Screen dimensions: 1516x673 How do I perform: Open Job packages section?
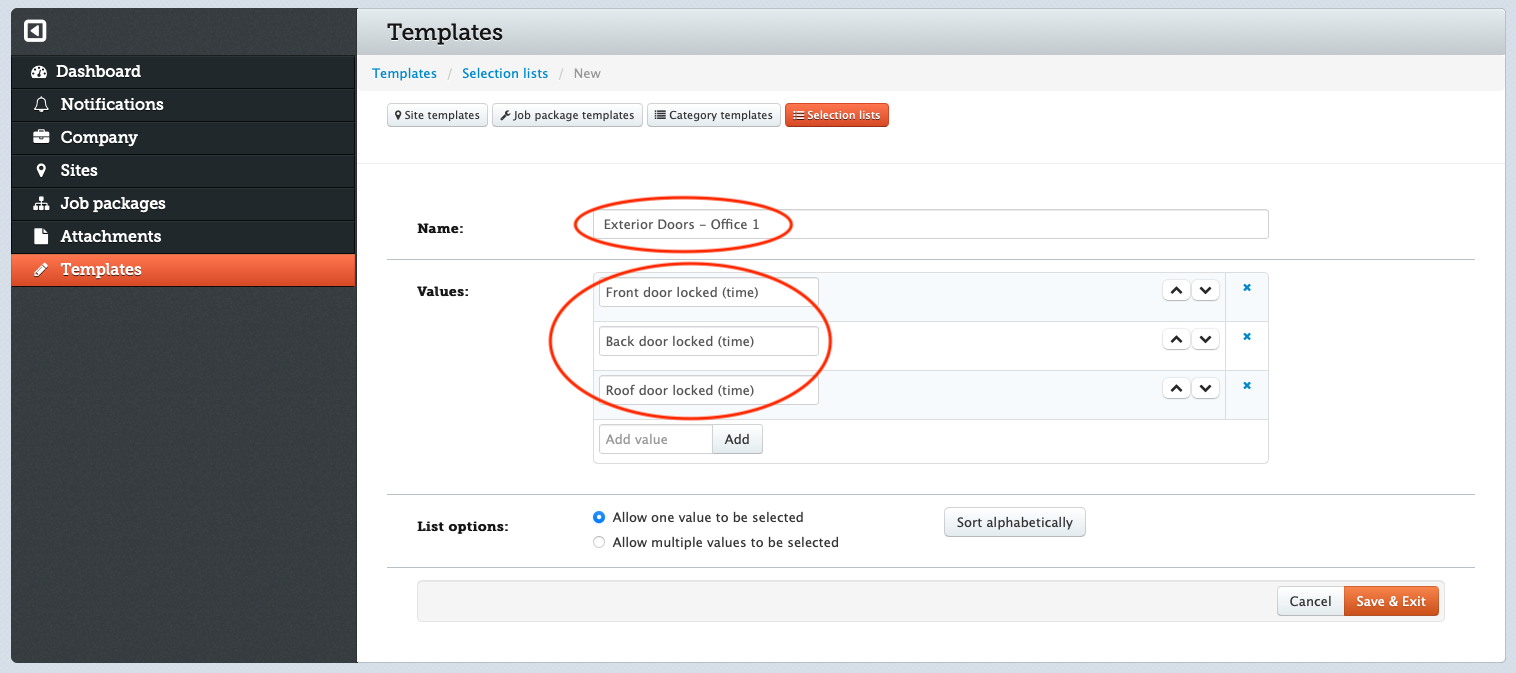(184, 204)
